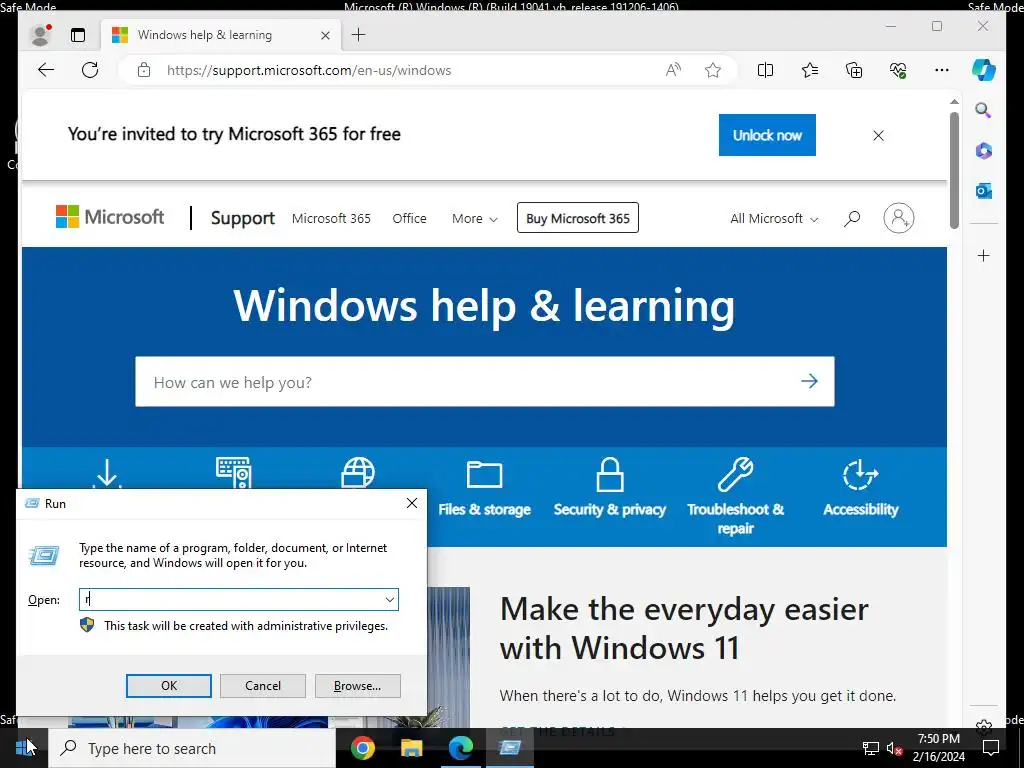Open File Explorer from taskbar
1024x768 pixels.
411,748
